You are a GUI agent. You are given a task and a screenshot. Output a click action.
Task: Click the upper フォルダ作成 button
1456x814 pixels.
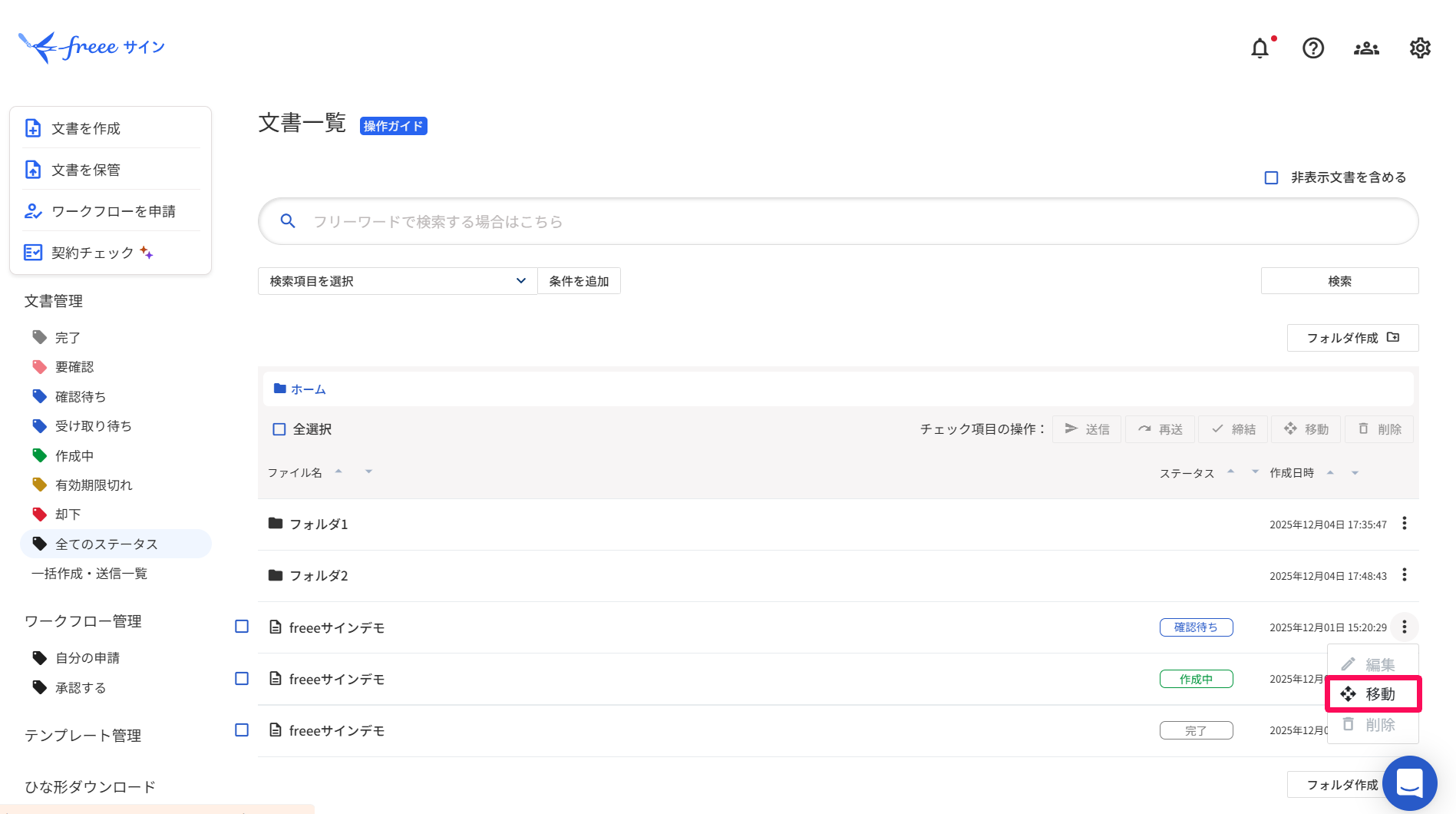[x=1353, y=338]
